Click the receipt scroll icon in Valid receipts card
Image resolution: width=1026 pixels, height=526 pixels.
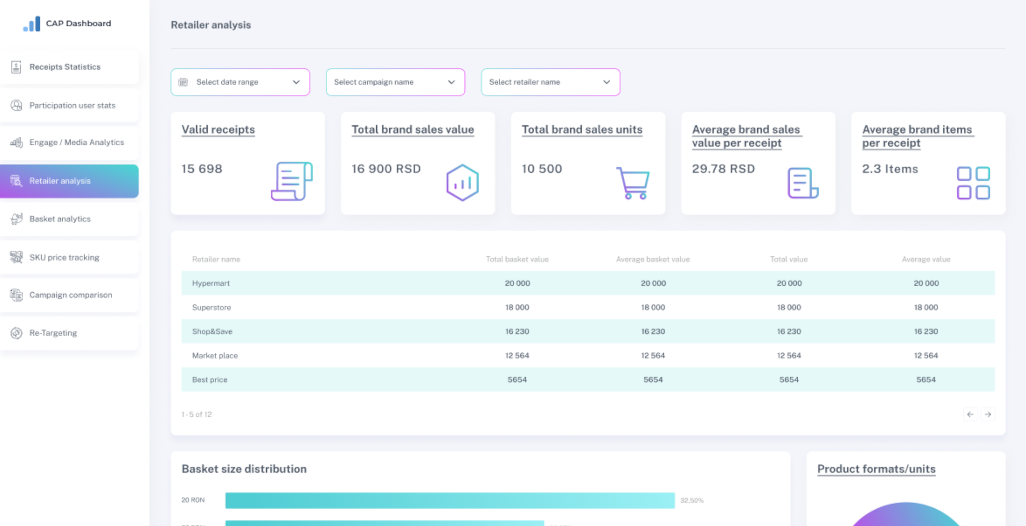pos(291,181)
